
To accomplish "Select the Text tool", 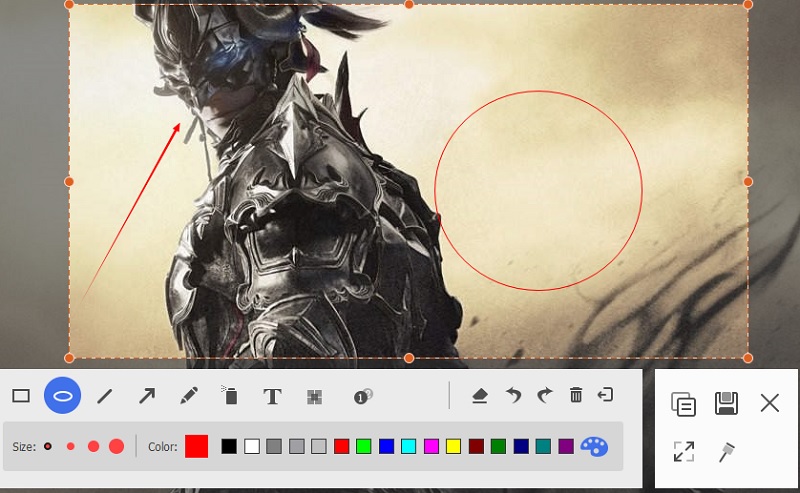I will [272, 396].
